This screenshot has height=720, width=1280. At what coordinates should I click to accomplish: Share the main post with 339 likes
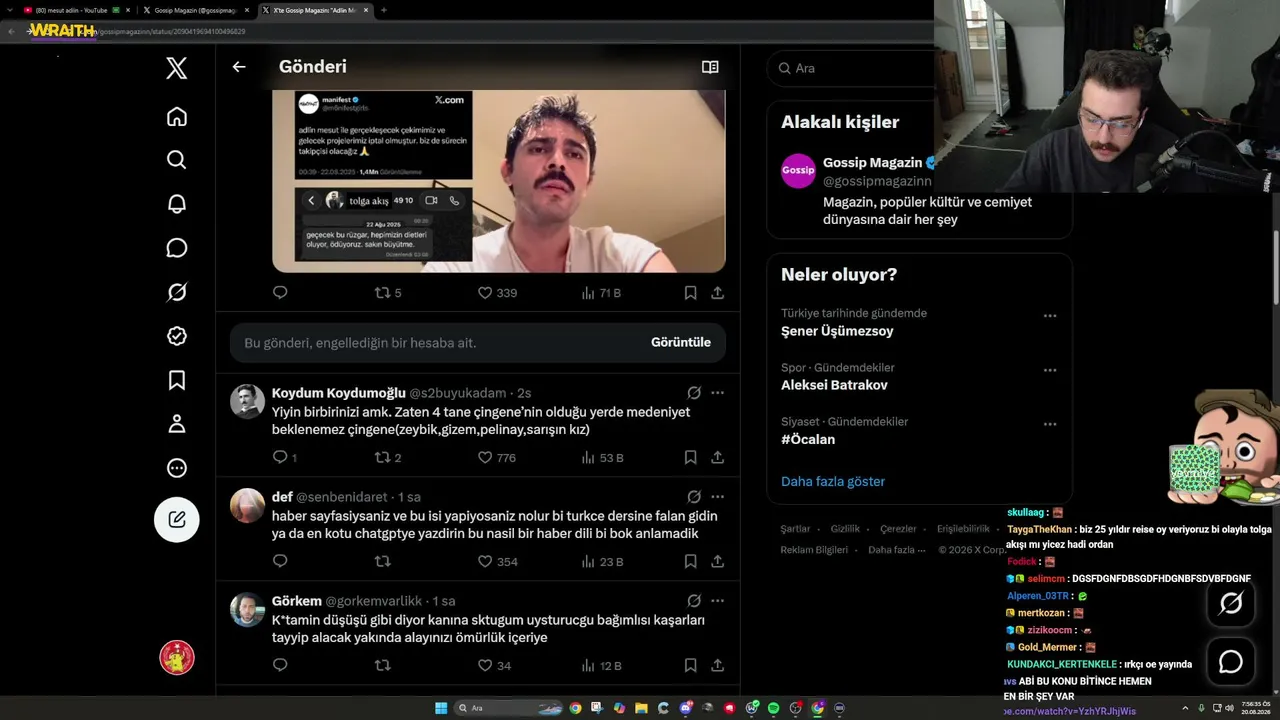pyautogui.click(x=718, y=293)
